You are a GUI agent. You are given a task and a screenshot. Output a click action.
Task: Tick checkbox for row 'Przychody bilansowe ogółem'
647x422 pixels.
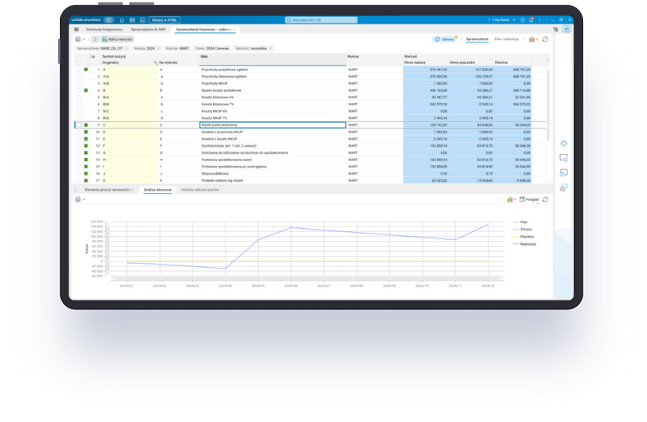[x=78, y=77]
